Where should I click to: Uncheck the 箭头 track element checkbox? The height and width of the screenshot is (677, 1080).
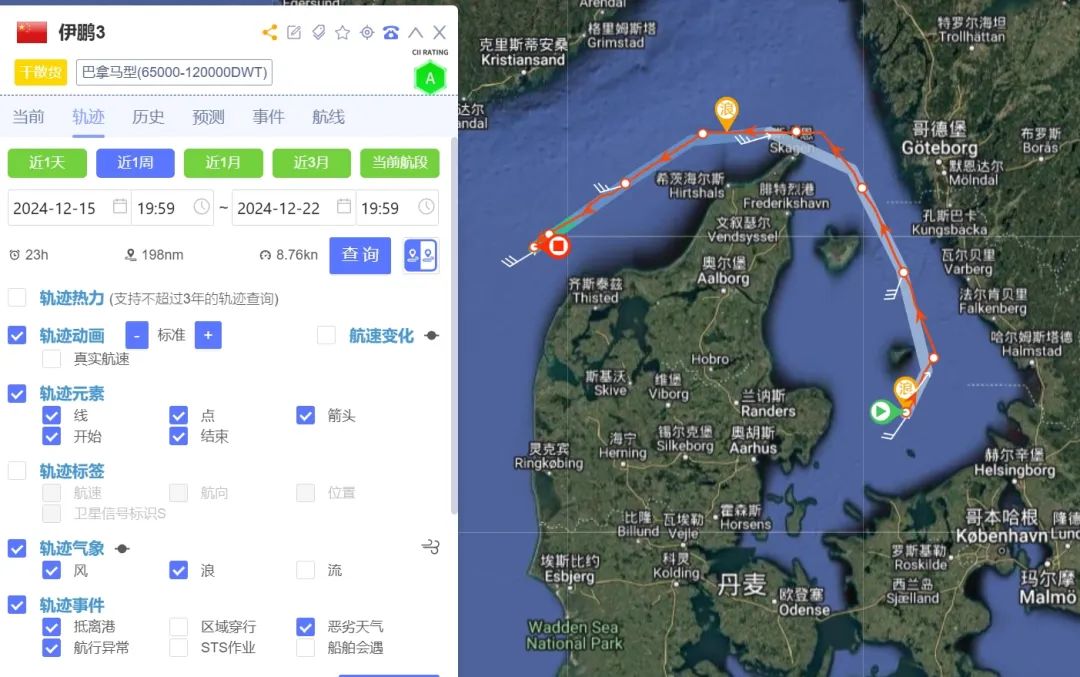(306, 415)
